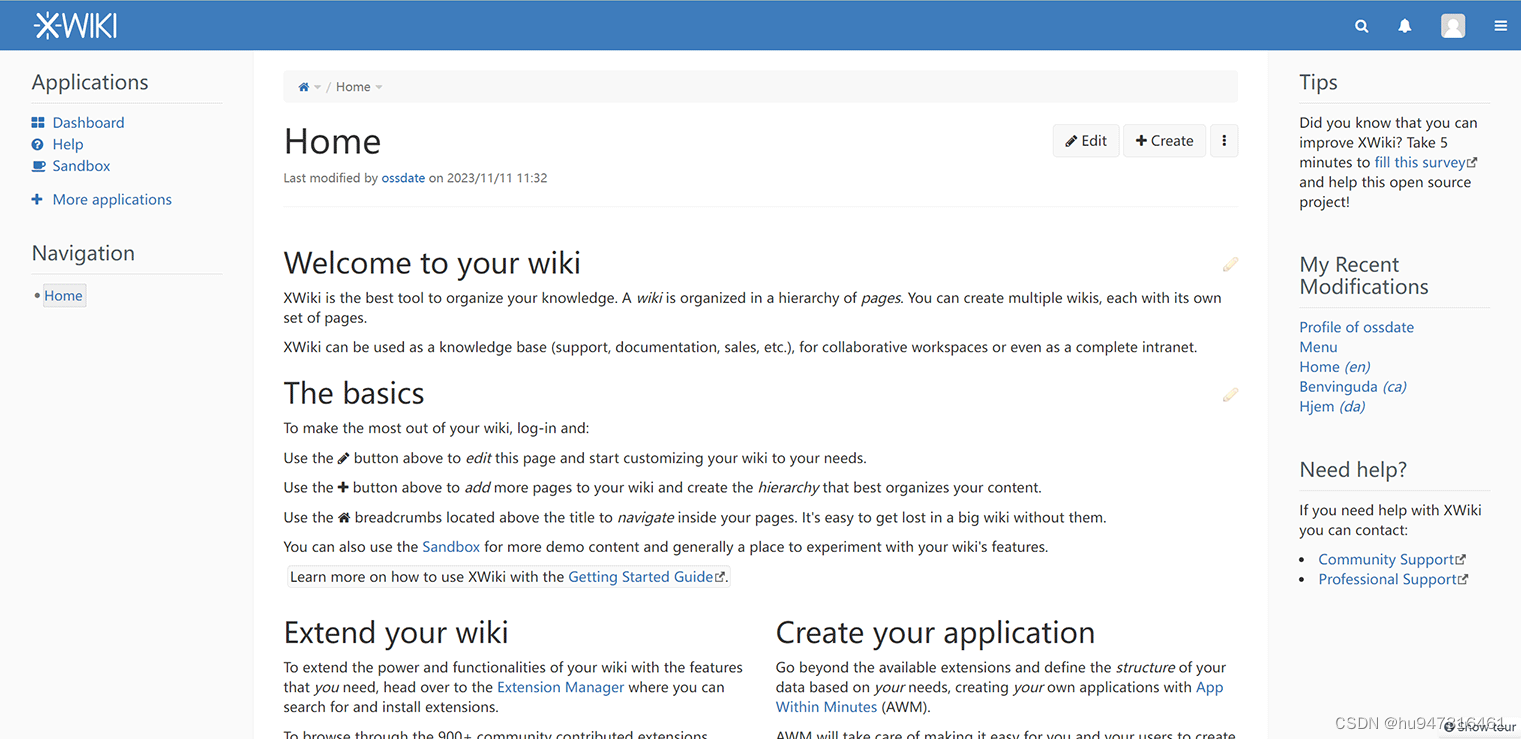Click the user avatar icon
The width and height of the screenshot is (1521, 739).
(1452, 25)
